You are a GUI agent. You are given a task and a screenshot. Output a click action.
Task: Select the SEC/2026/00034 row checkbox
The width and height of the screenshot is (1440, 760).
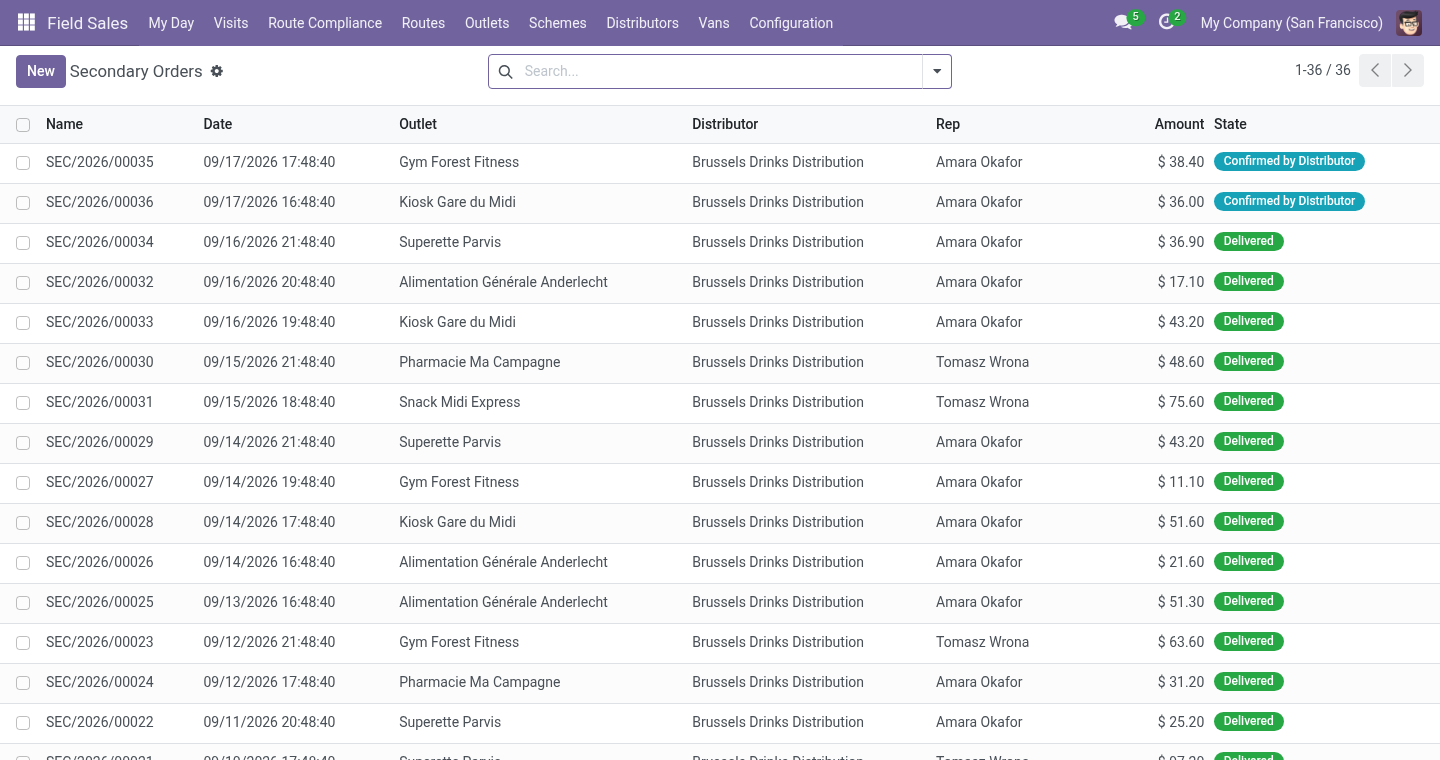[23, 243]
